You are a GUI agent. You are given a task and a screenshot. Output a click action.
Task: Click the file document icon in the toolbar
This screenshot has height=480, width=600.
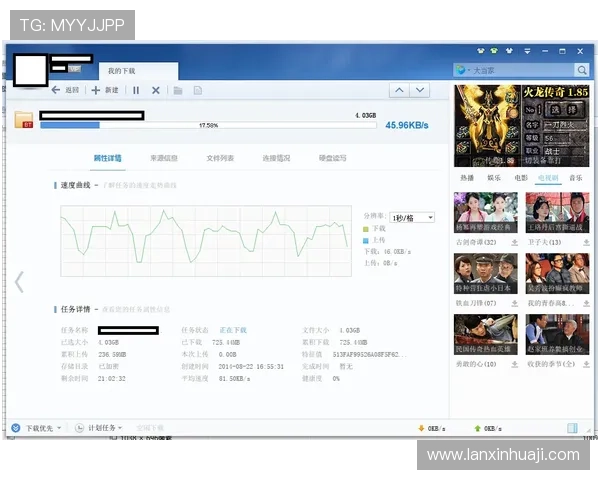click(198, 90)
